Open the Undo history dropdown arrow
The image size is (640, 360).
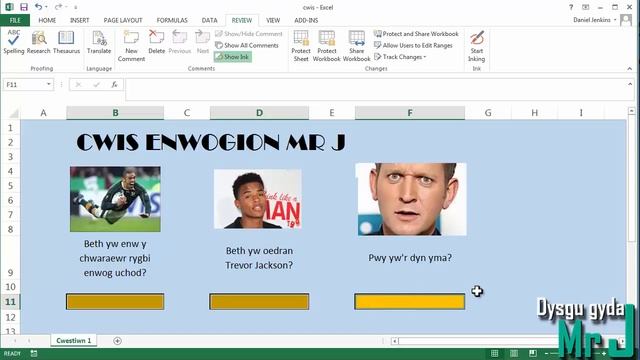[46, 7]
